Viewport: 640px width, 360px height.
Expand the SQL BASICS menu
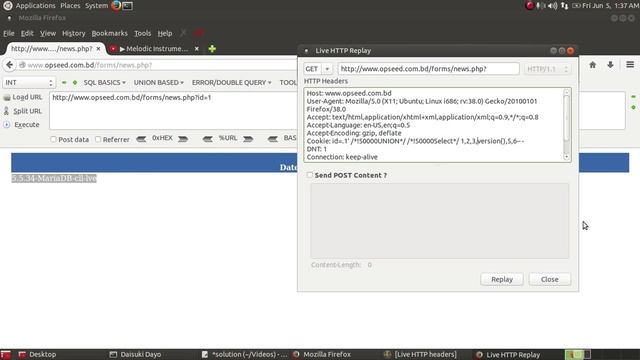tap(104, 82)
